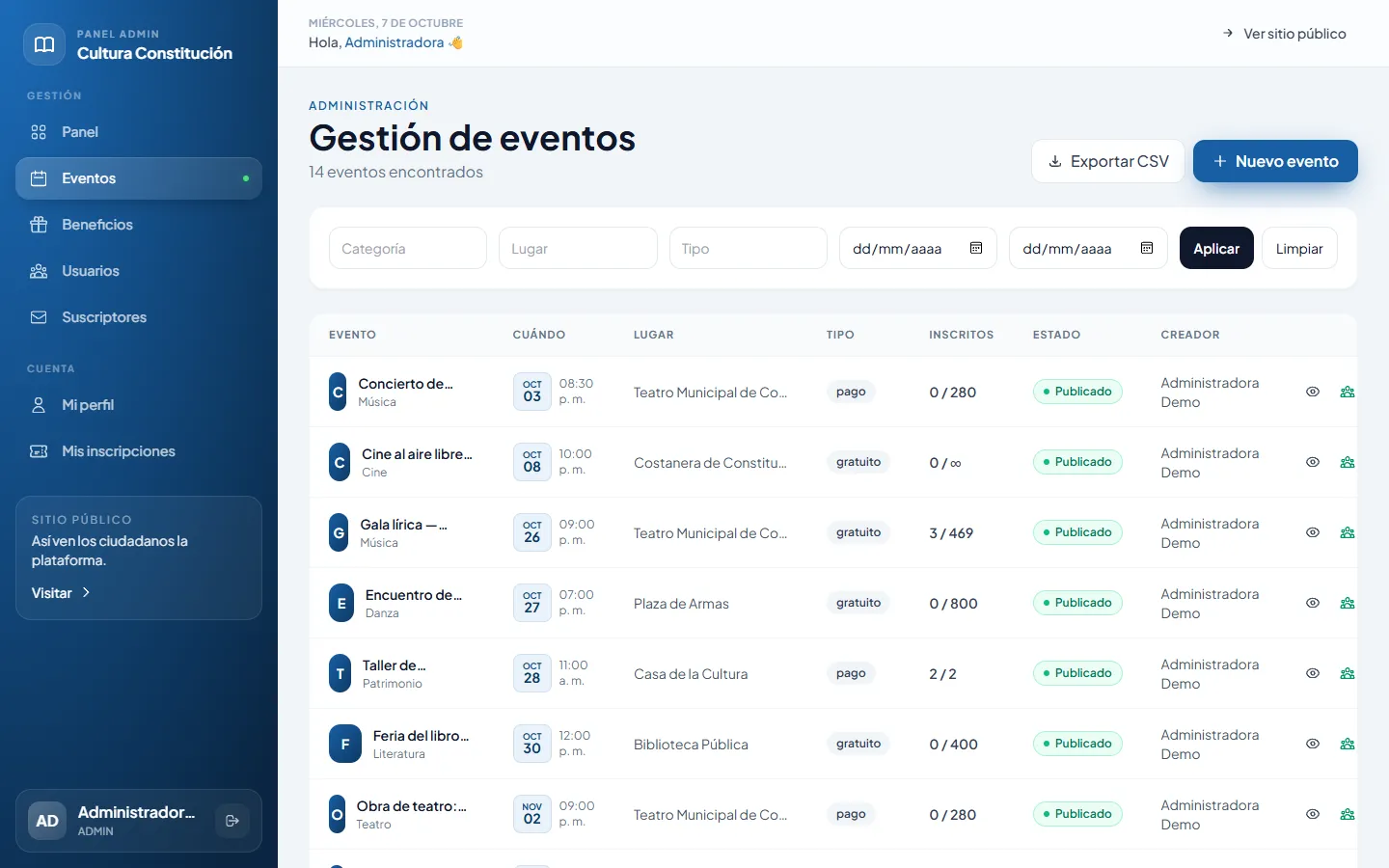The image size is (1389, 868).
Task: Open attendees icon for Gala lírica row
Action: 1348,532
